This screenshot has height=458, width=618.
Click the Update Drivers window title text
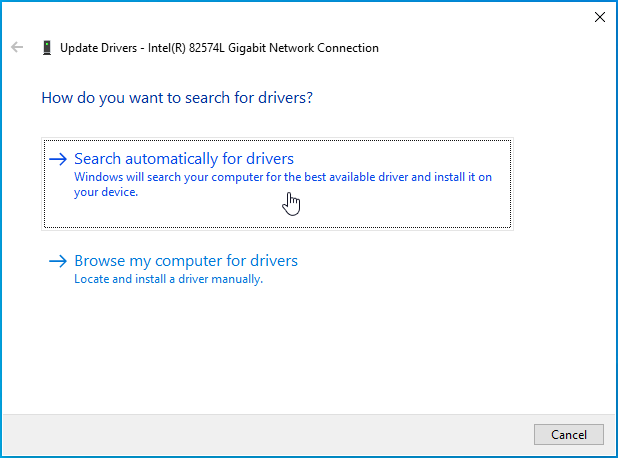[219, 47]
